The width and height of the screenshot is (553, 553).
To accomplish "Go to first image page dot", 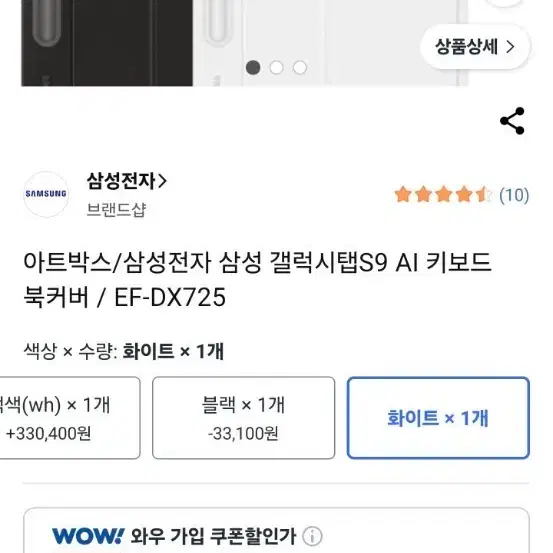I will [253, 67].
